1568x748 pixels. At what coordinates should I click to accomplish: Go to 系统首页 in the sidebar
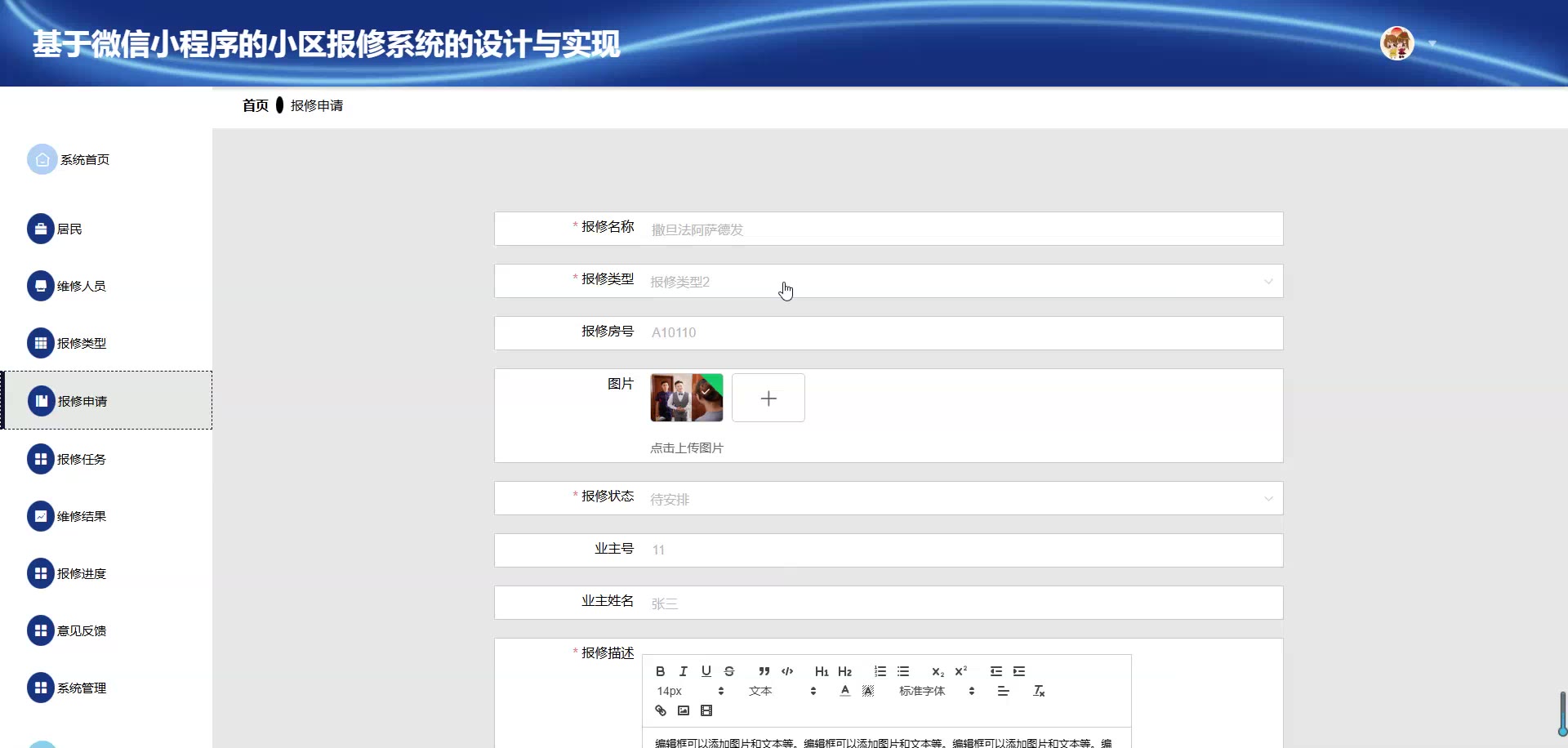coord(69,160)
